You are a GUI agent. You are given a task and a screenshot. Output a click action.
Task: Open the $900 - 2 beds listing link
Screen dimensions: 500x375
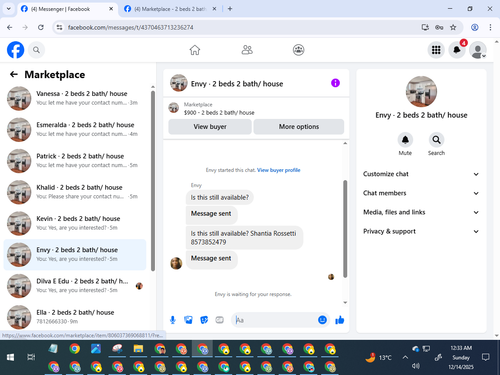219,113
